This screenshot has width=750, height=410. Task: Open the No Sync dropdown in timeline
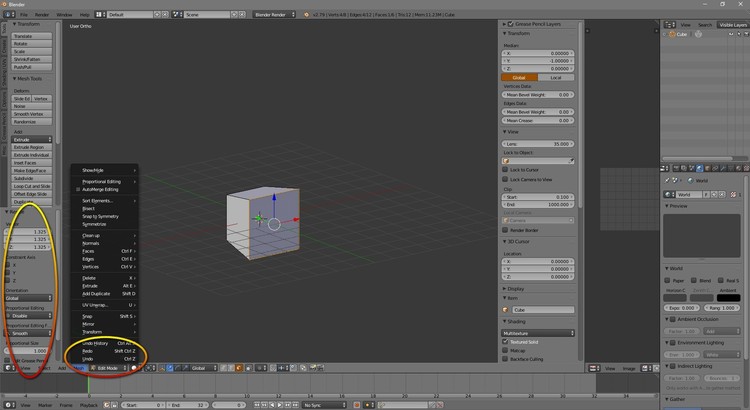tap(324, 405)
